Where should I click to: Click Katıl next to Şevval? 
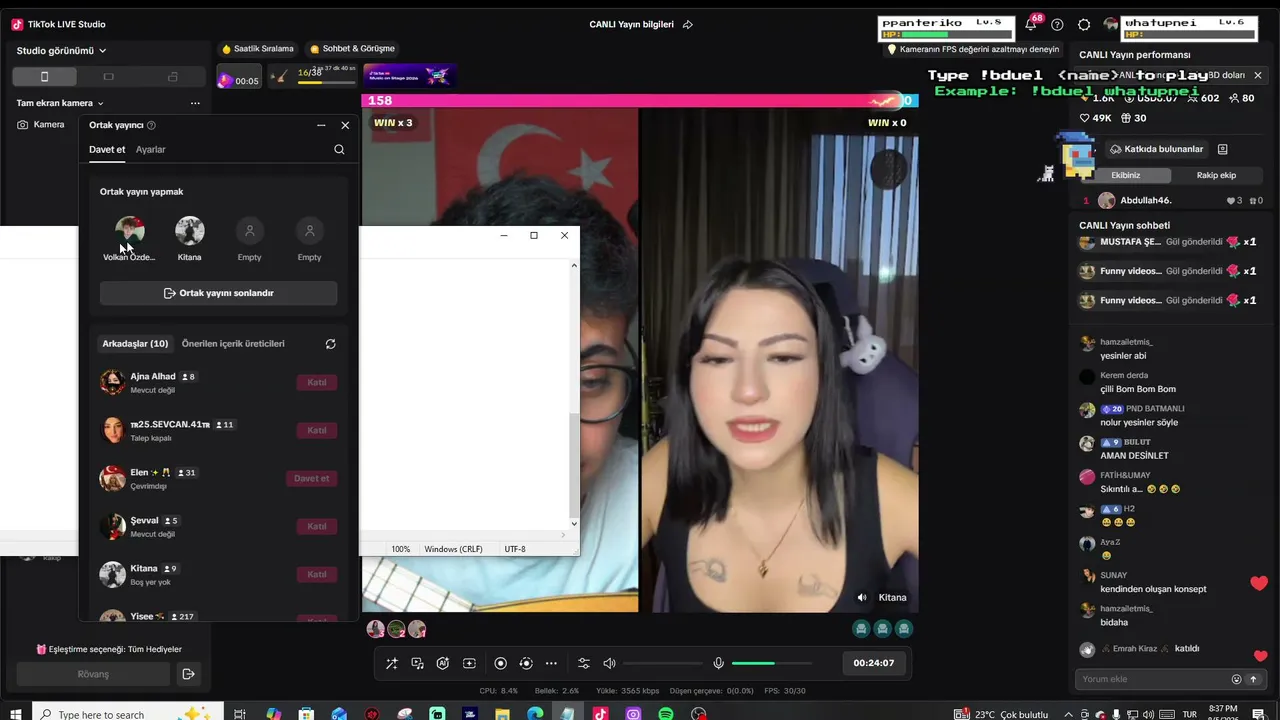tap(317, 526)
